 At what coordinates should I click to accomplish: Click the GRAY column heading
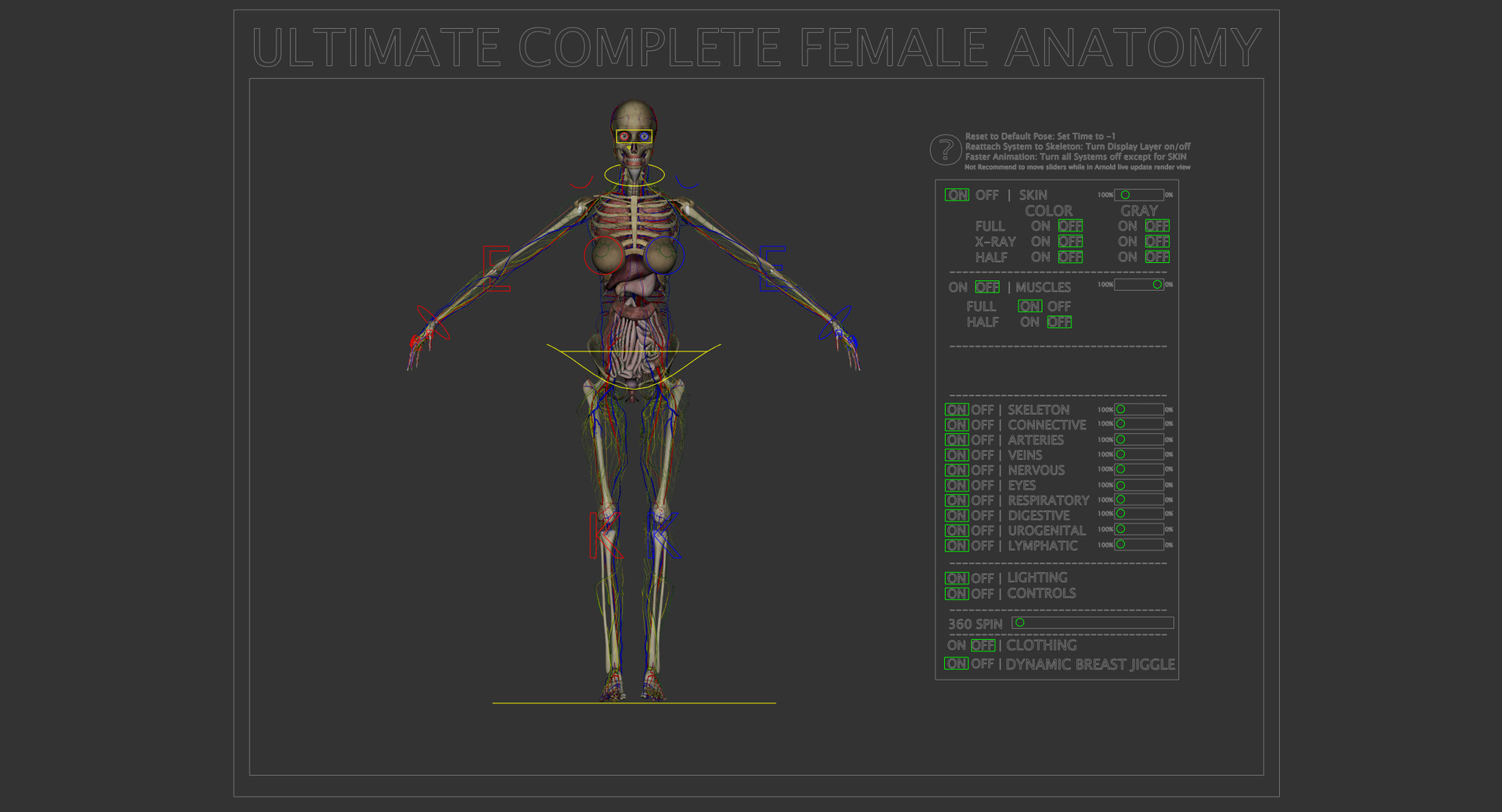(x=1139, y=211)
